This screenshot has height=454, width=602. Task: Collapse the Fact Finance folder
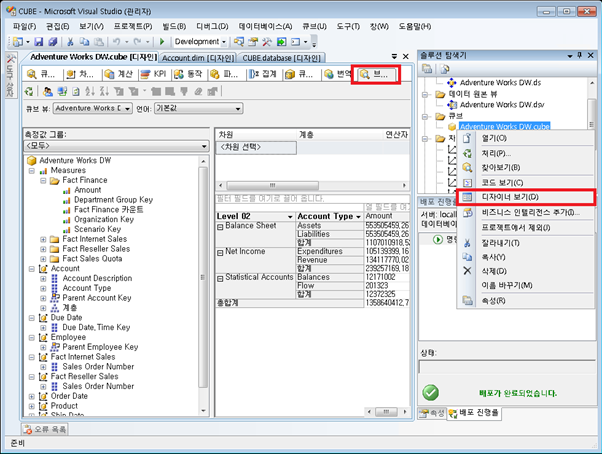click(43, 180)
